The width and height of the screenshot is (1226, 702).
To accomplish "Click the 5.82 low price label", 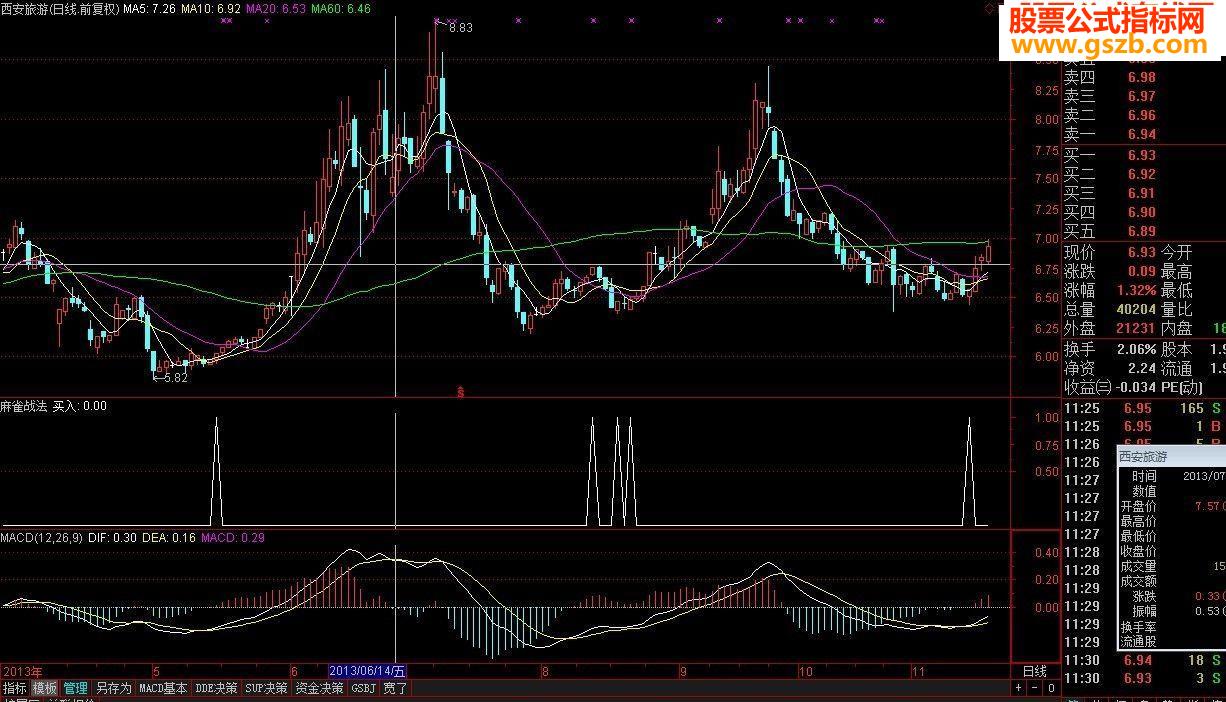I will [175, 378].
